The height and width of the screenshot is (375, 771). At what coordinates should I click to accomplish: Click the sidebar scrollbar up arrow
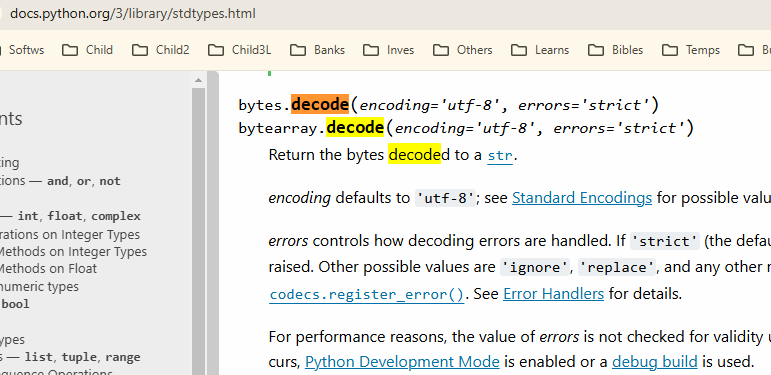click(x=198, y=80)
